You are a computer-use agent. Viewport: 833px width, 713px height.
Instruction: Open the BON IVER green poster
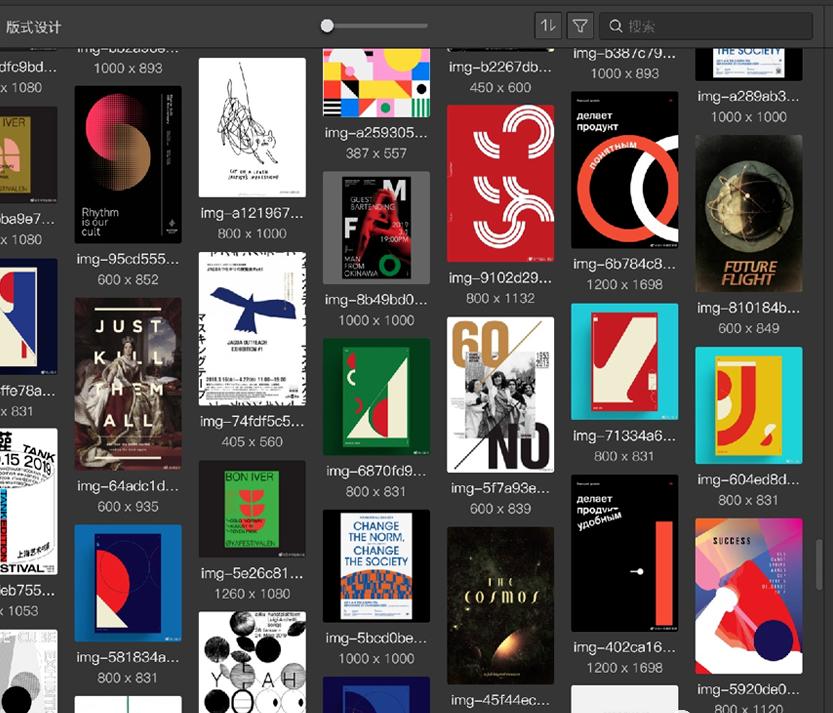(x=252, y=510)
